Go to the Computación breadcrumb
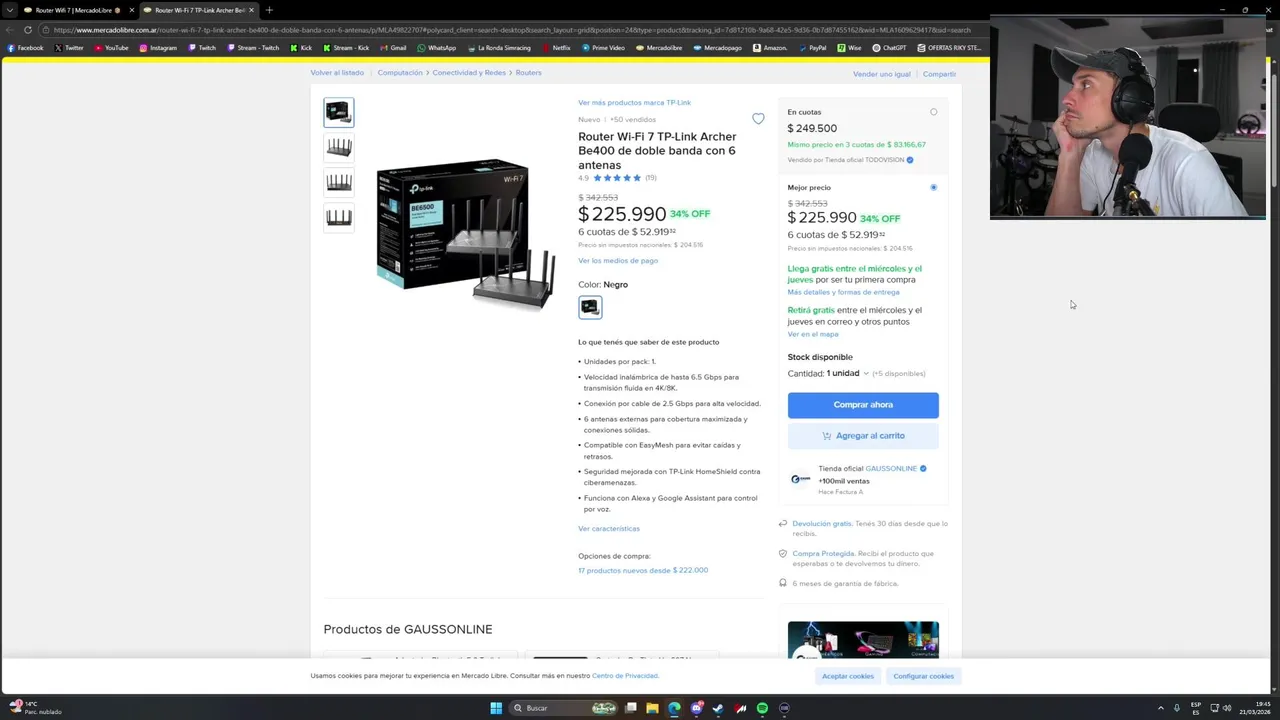 (400, 73)
